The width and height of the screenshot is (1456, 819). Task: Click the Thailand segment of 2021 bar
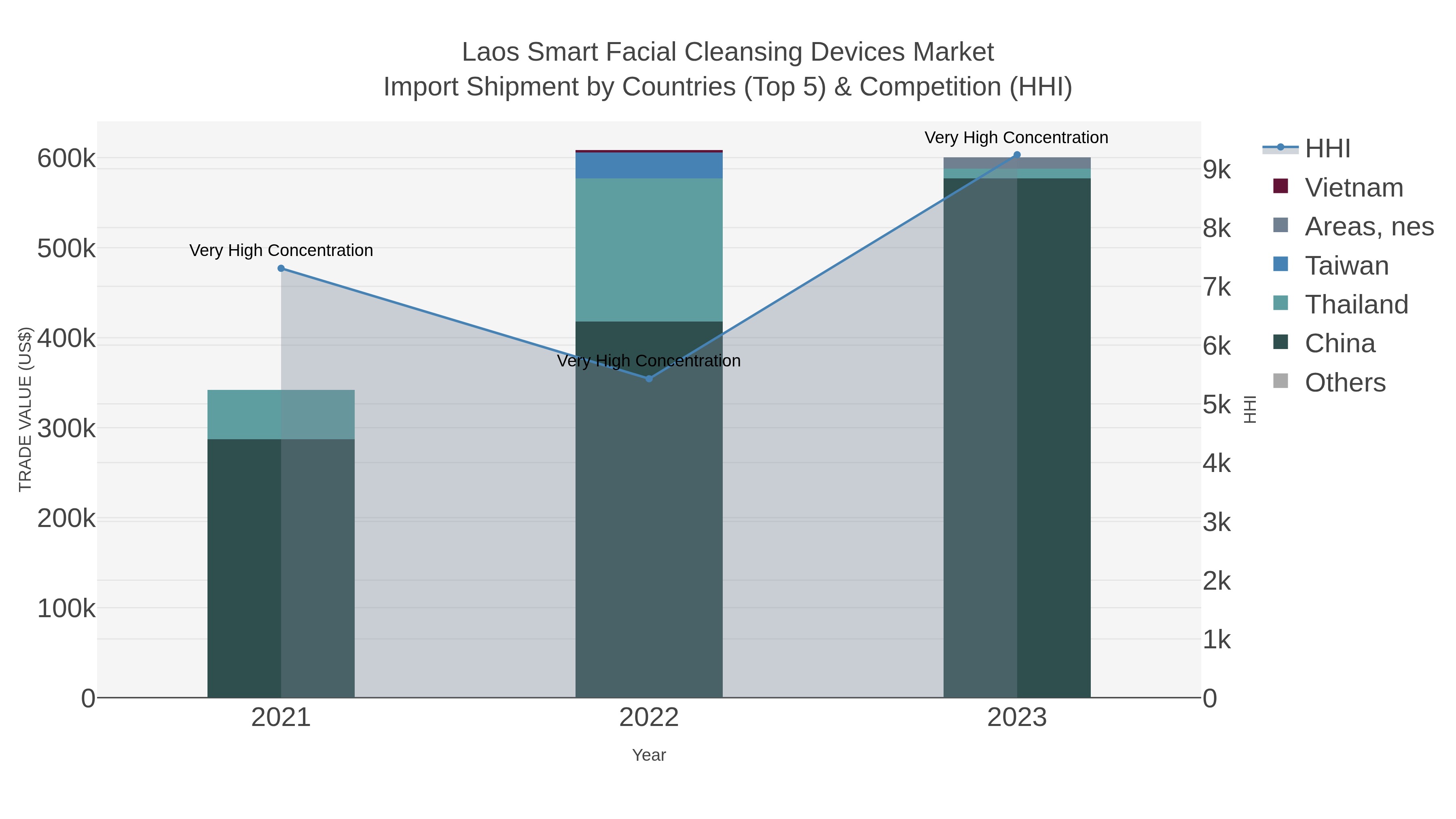point(281,414)
